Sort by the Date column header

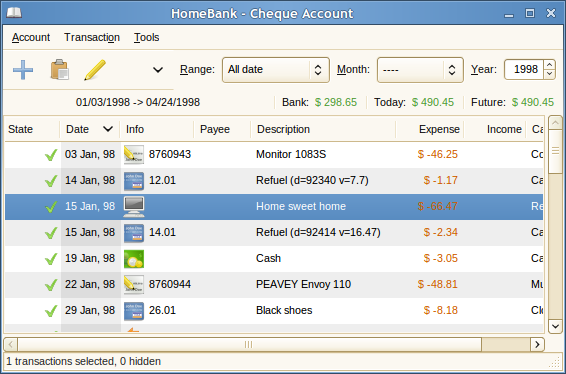coord(90,129)
